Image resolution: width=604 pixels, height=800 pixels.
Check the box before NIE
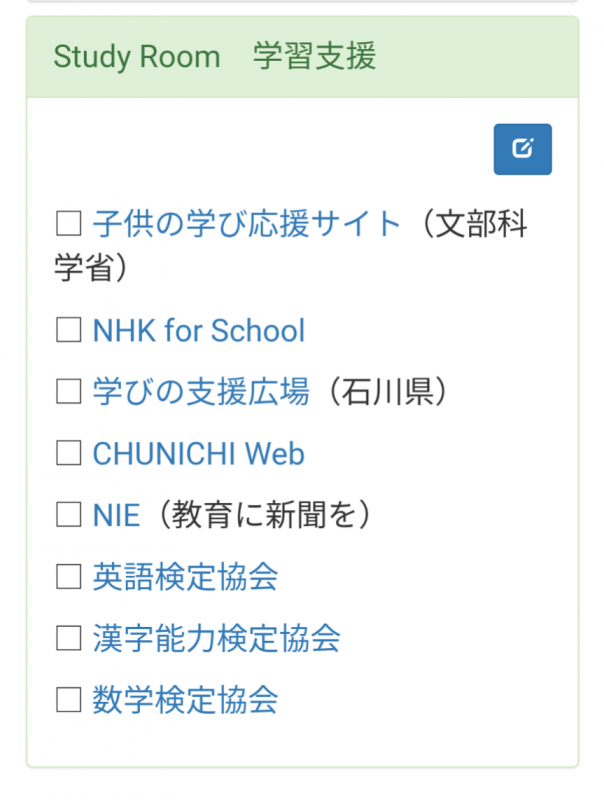point(68,515)
